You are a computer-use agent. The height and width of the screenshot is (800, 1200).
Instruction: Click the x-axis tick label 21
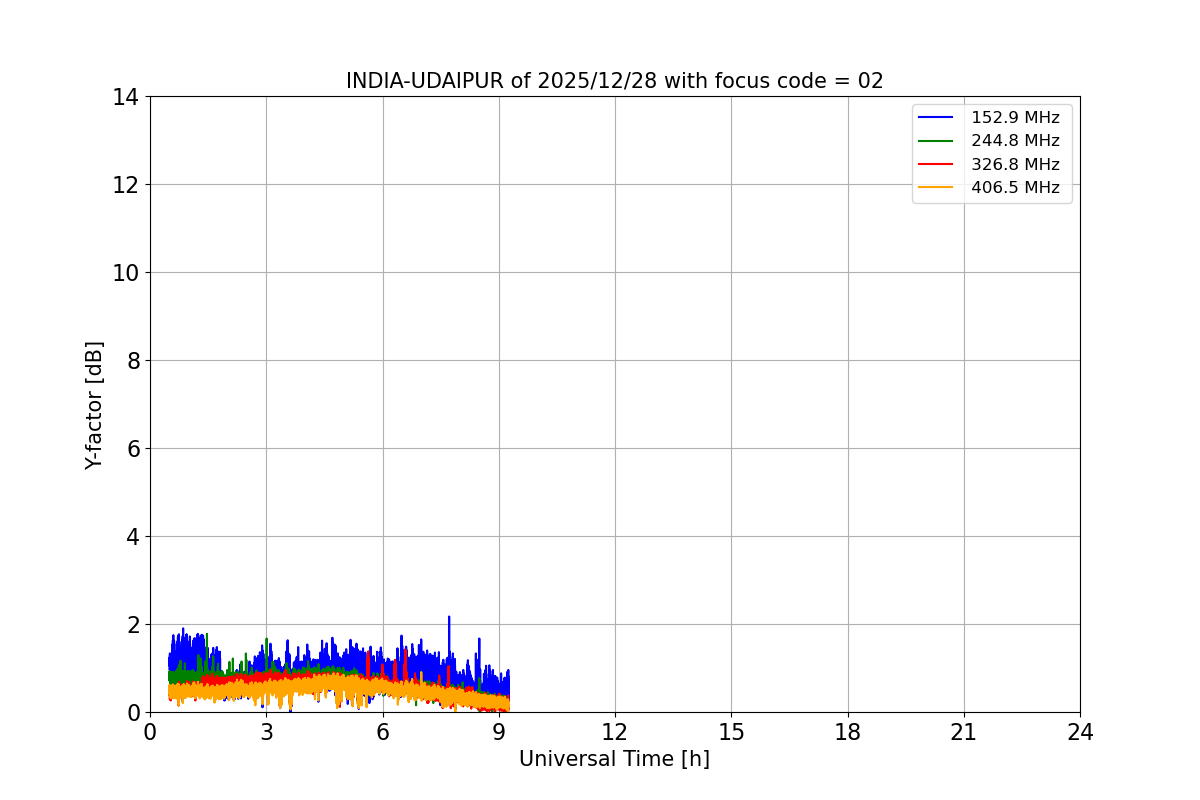[964, 733]
